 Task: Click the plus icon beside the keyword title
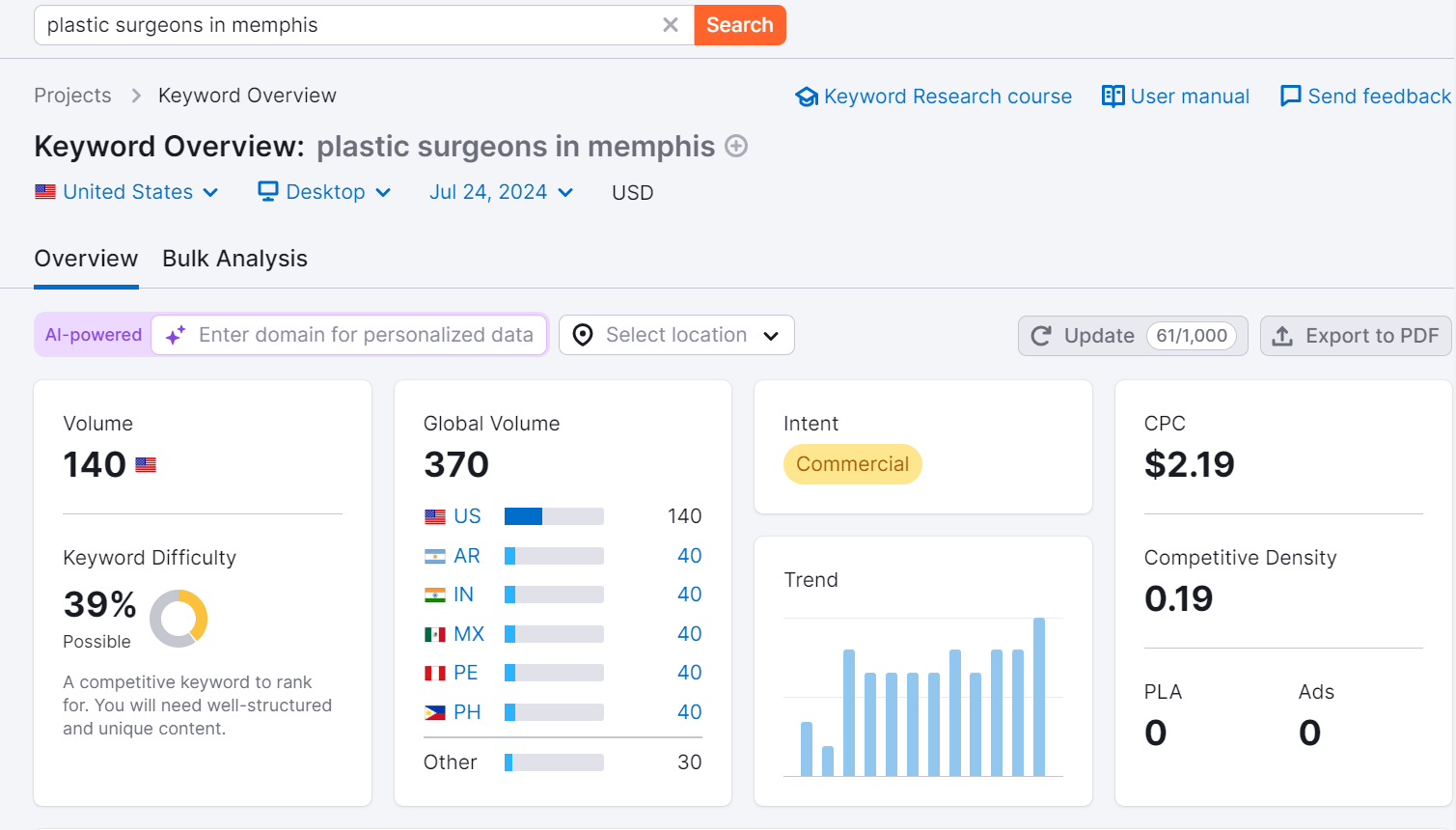(736, 146)
